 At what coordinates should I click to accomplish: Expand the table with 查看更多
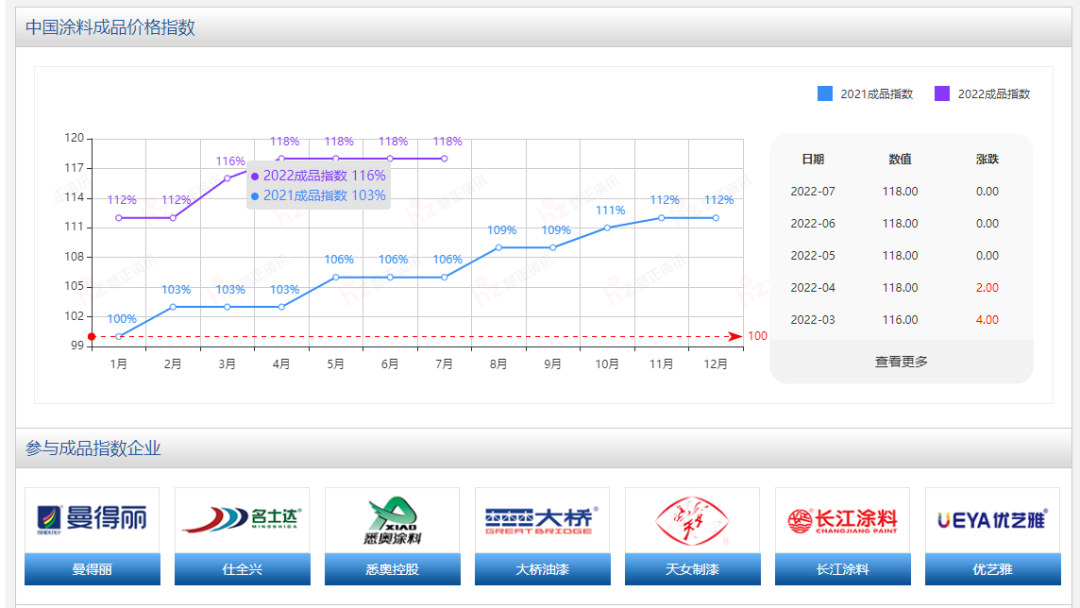(x=901, y=362)
